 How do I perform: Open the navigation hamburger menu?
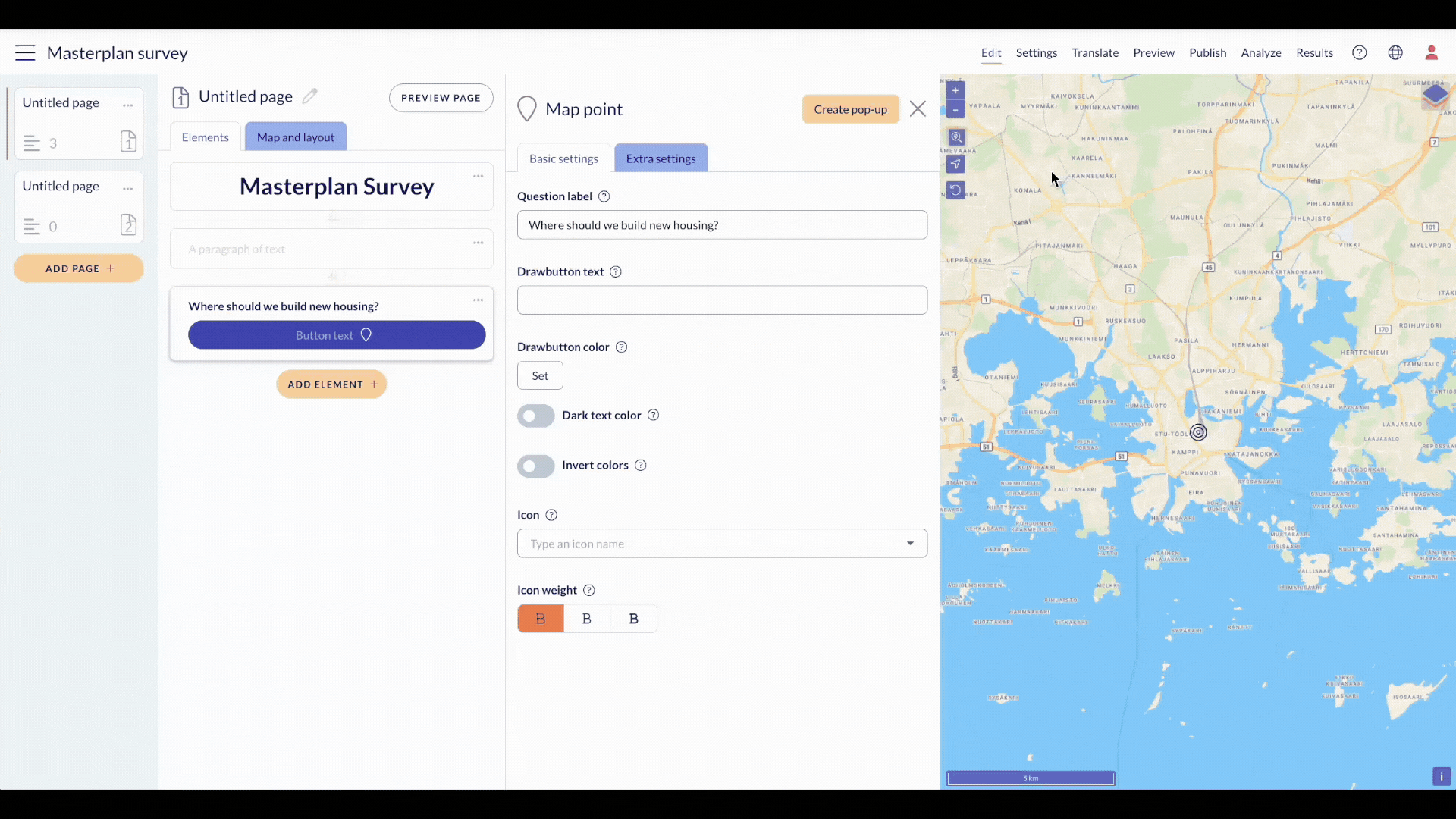click(24, 52)
